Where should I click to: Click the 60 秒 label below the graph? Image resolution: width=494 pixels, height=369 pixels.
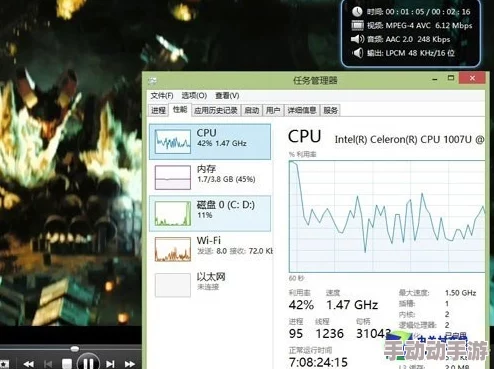(x=297, y=278)
